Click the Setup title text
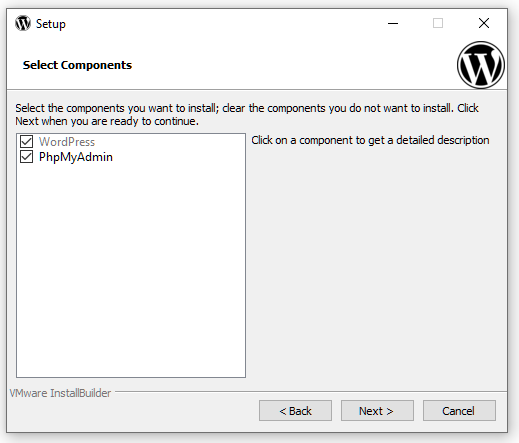Viewport: 519px width, 443px height. [51, 24]
